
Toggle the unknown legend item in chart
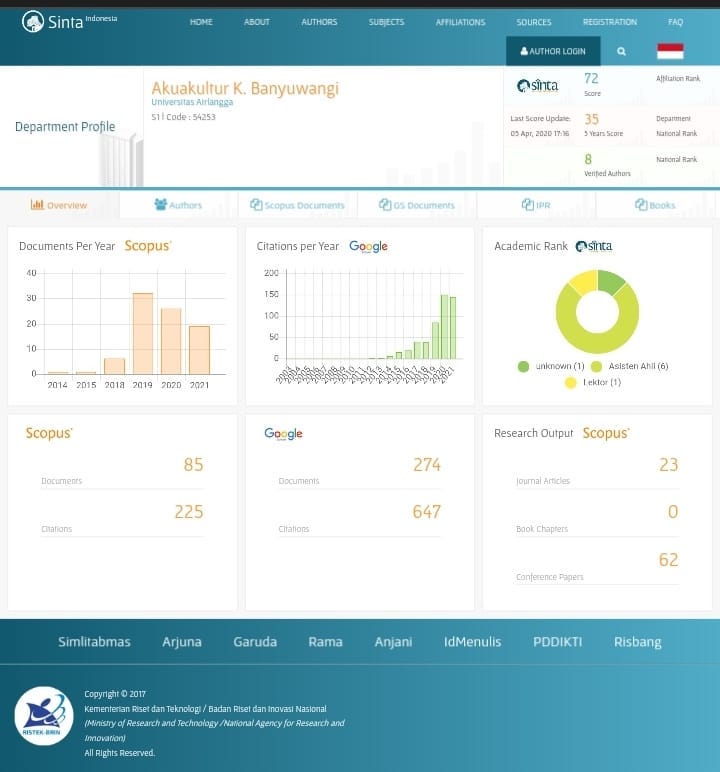pos(552,366)
